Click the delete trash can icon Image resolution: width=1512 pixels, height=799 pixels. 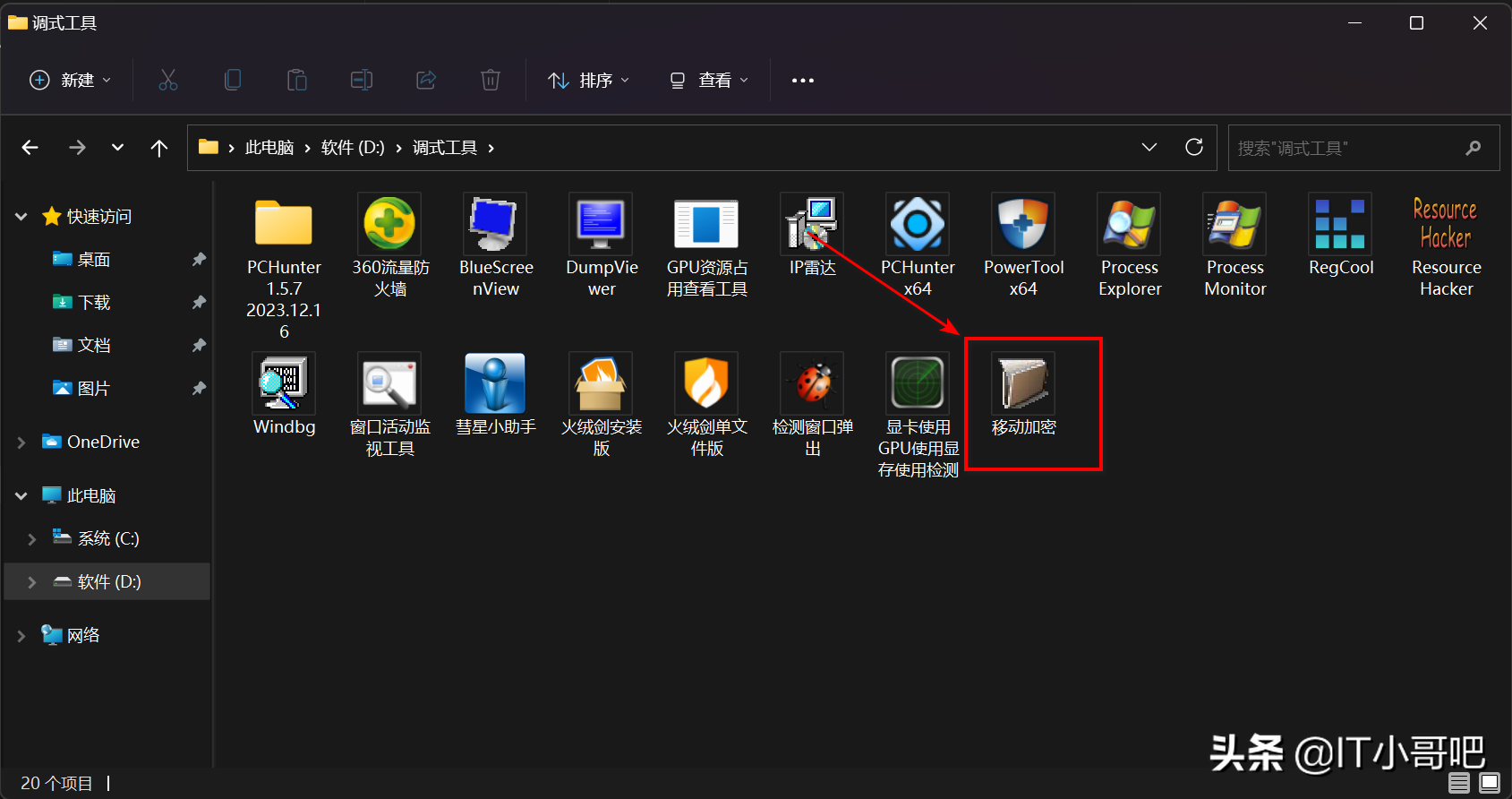490,81
